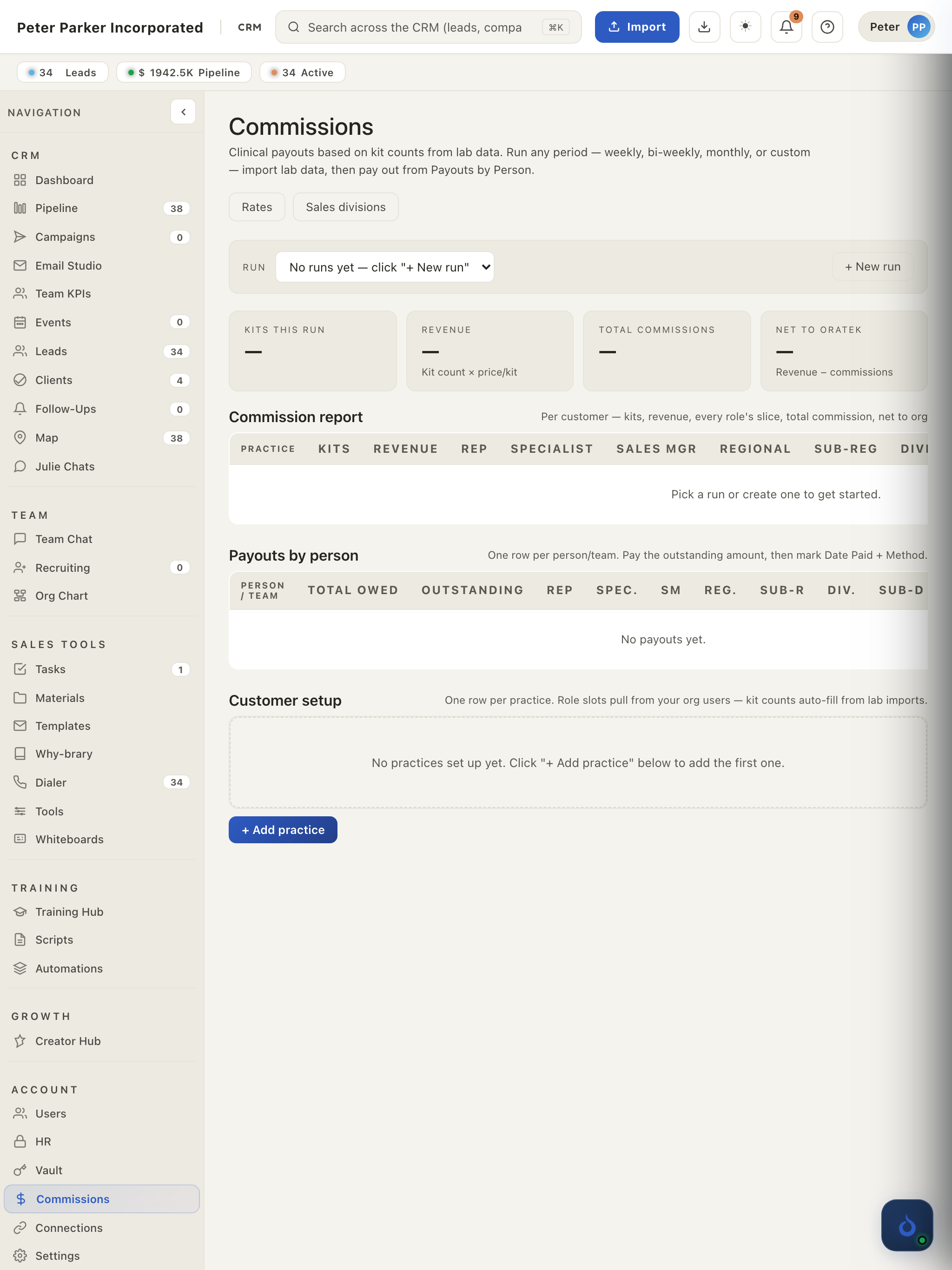Viewport: 952px width, 1270px height.
Task: Open the help question-mark icon
Action: pos(827,27)
